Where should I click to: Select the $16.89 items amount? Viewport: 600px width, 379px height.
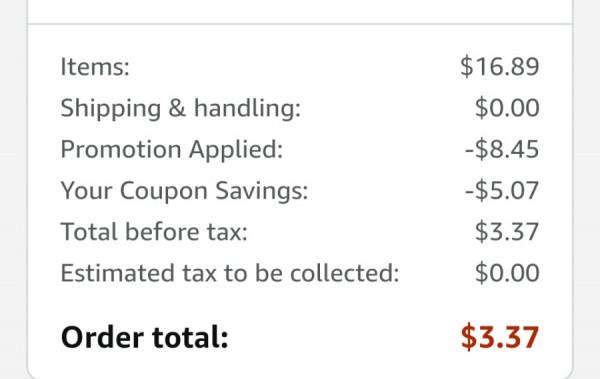(500, 66)
